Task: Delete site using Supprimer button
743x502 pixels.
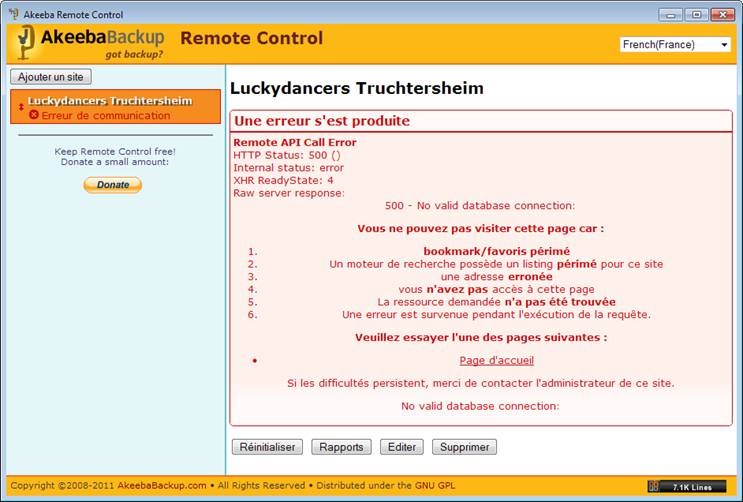Action: click(464, 447)
